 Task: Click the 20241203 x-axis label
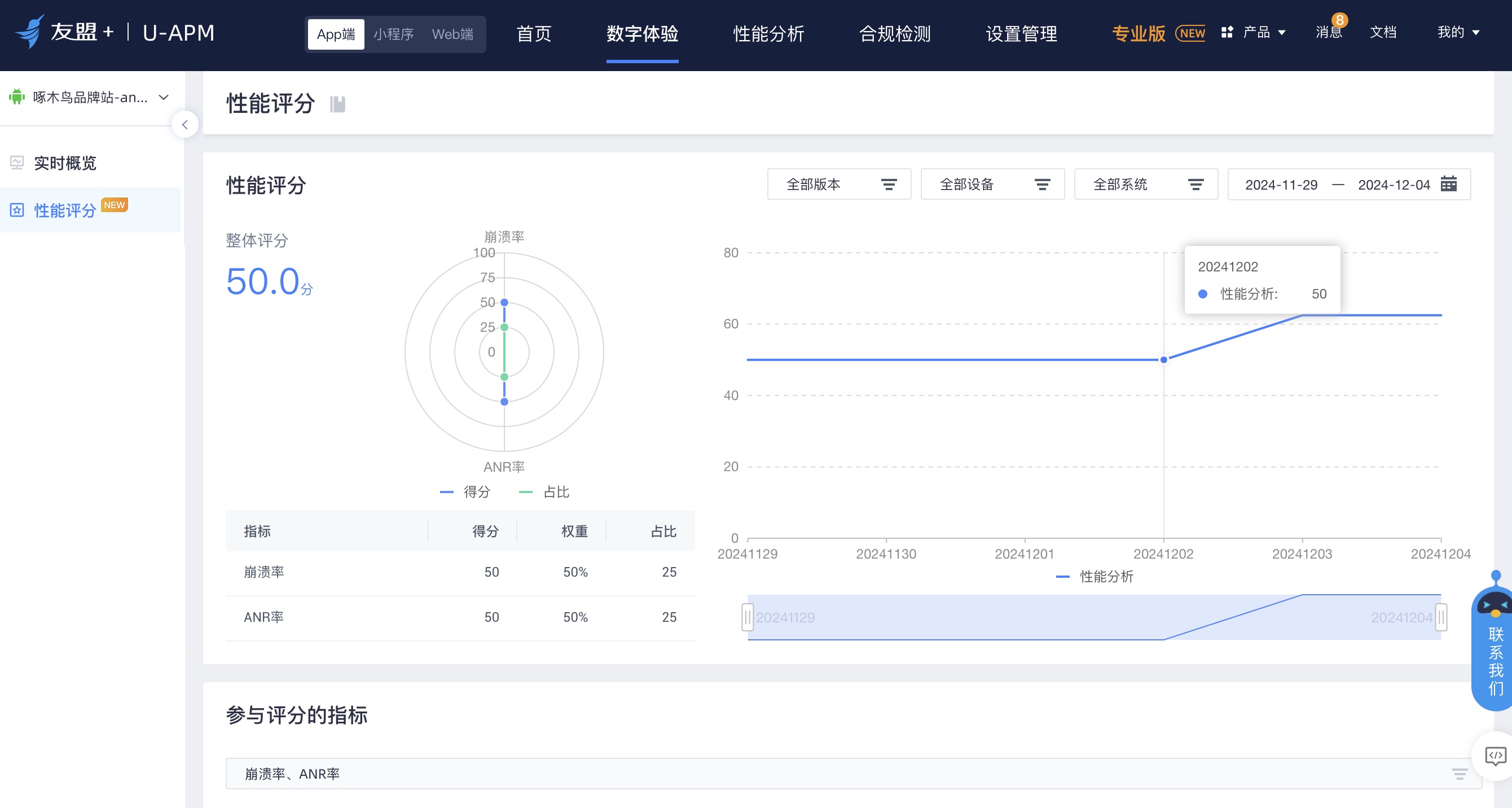pos(1302,554)
